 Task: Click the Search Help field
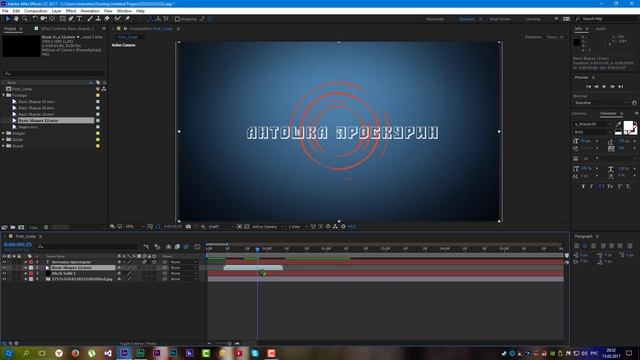tap(606, 19)
